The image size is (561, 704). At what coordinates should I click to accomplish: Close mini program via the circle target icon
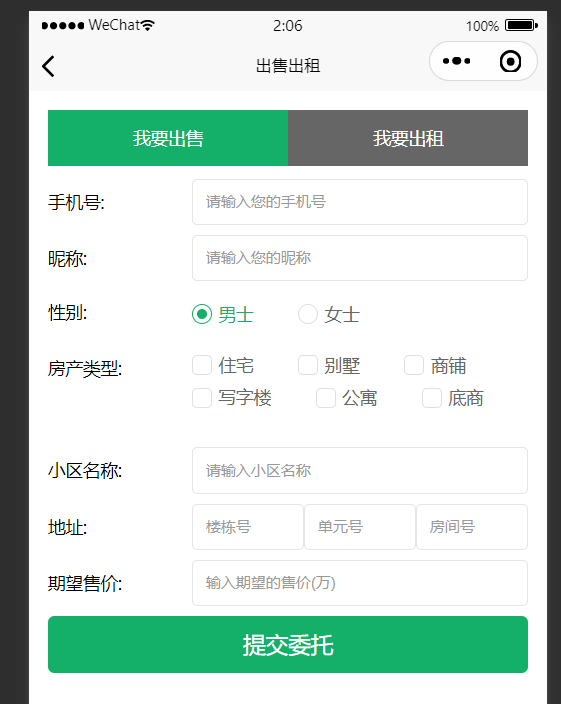point(510,61)
